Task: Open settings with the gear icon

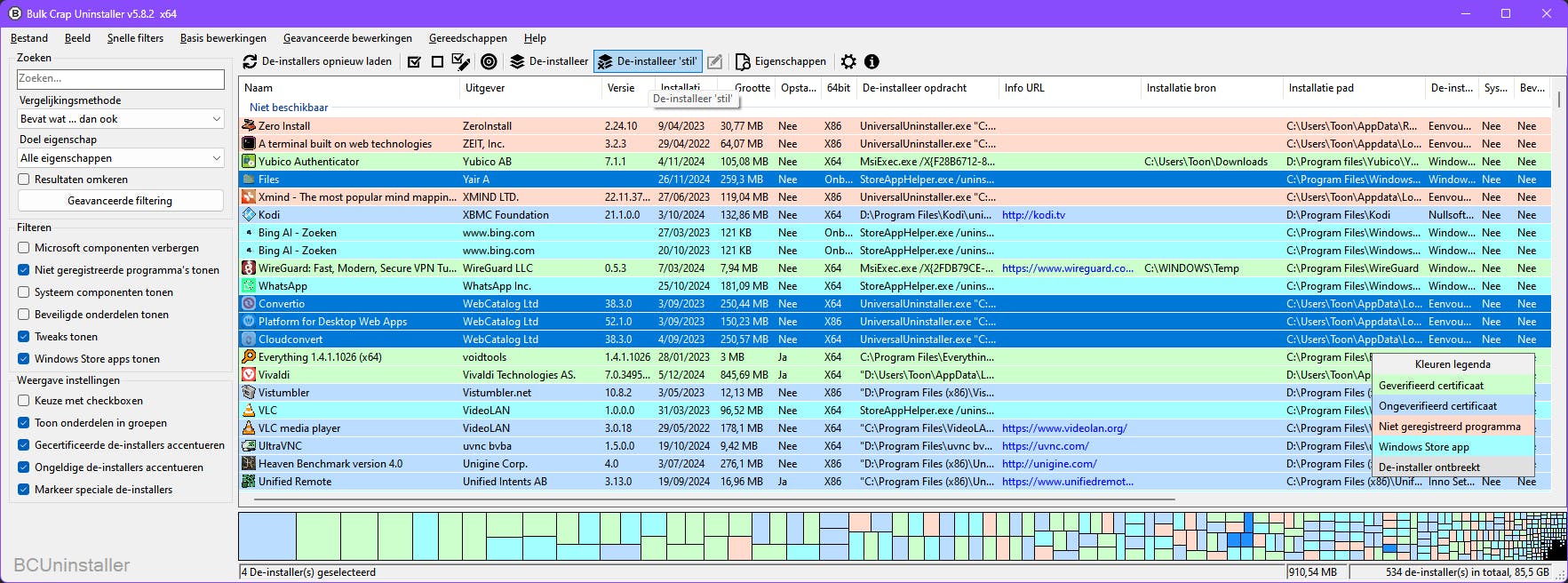Action: click(848, 61)
